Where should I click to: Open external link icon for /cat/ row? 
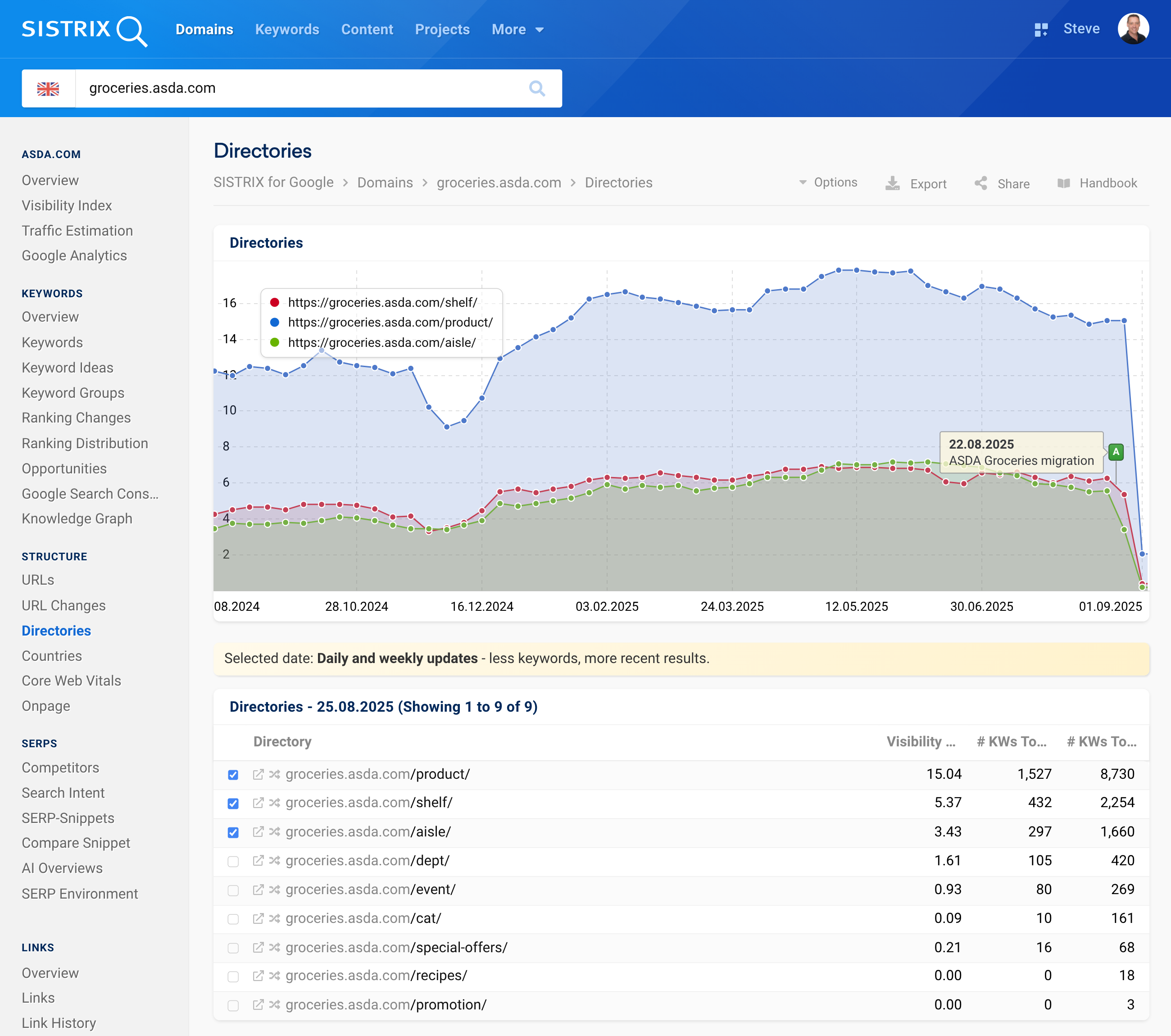pos(259,918)
